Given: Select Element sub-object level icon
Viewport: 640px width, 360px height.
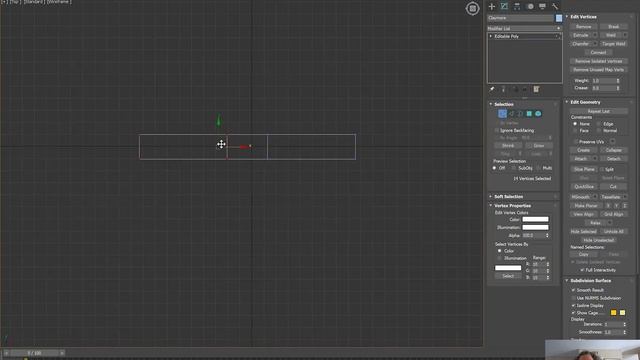Looking at the screenshot, I should pos(538,114).
